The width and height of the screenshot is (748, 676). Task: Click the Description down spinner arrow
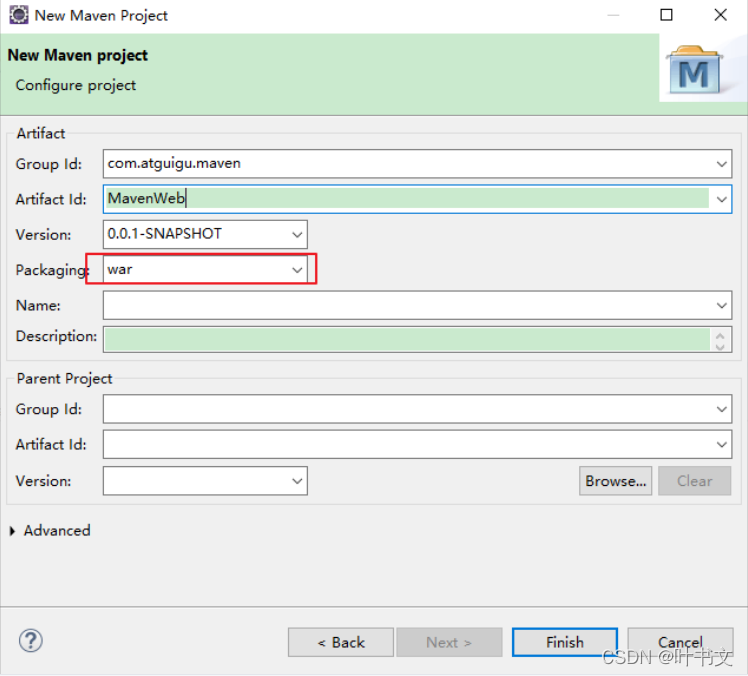click(720, 346)
